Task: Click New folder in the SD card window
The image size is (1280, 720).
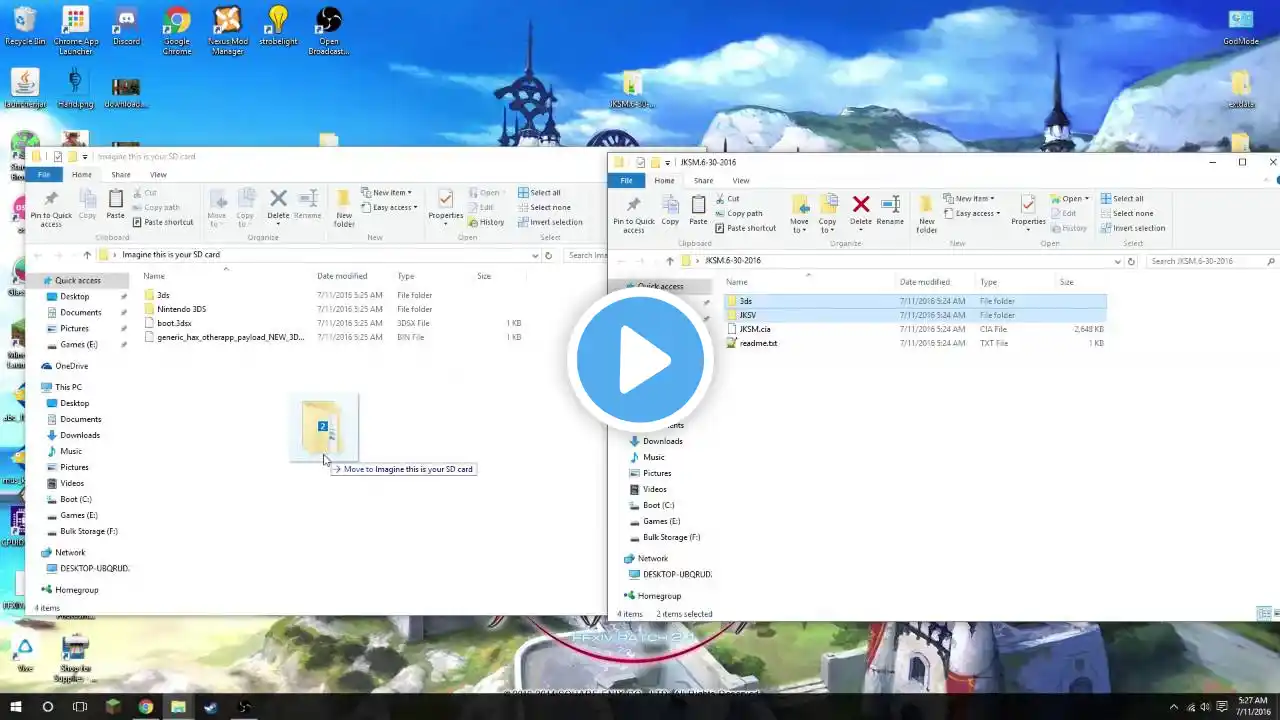Action: [x=344, y=208]
